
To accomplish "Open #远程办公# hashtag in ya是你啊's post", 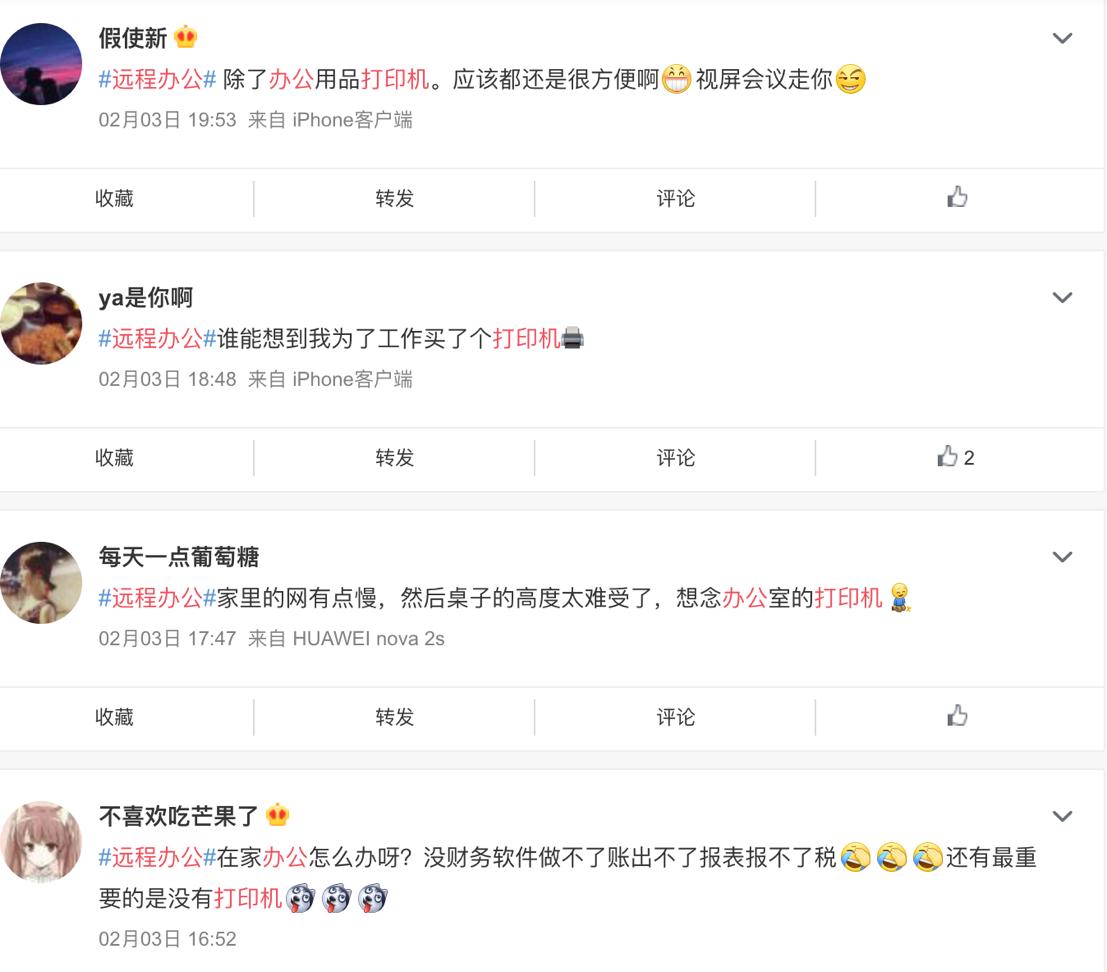I will (x=157, y=339).
